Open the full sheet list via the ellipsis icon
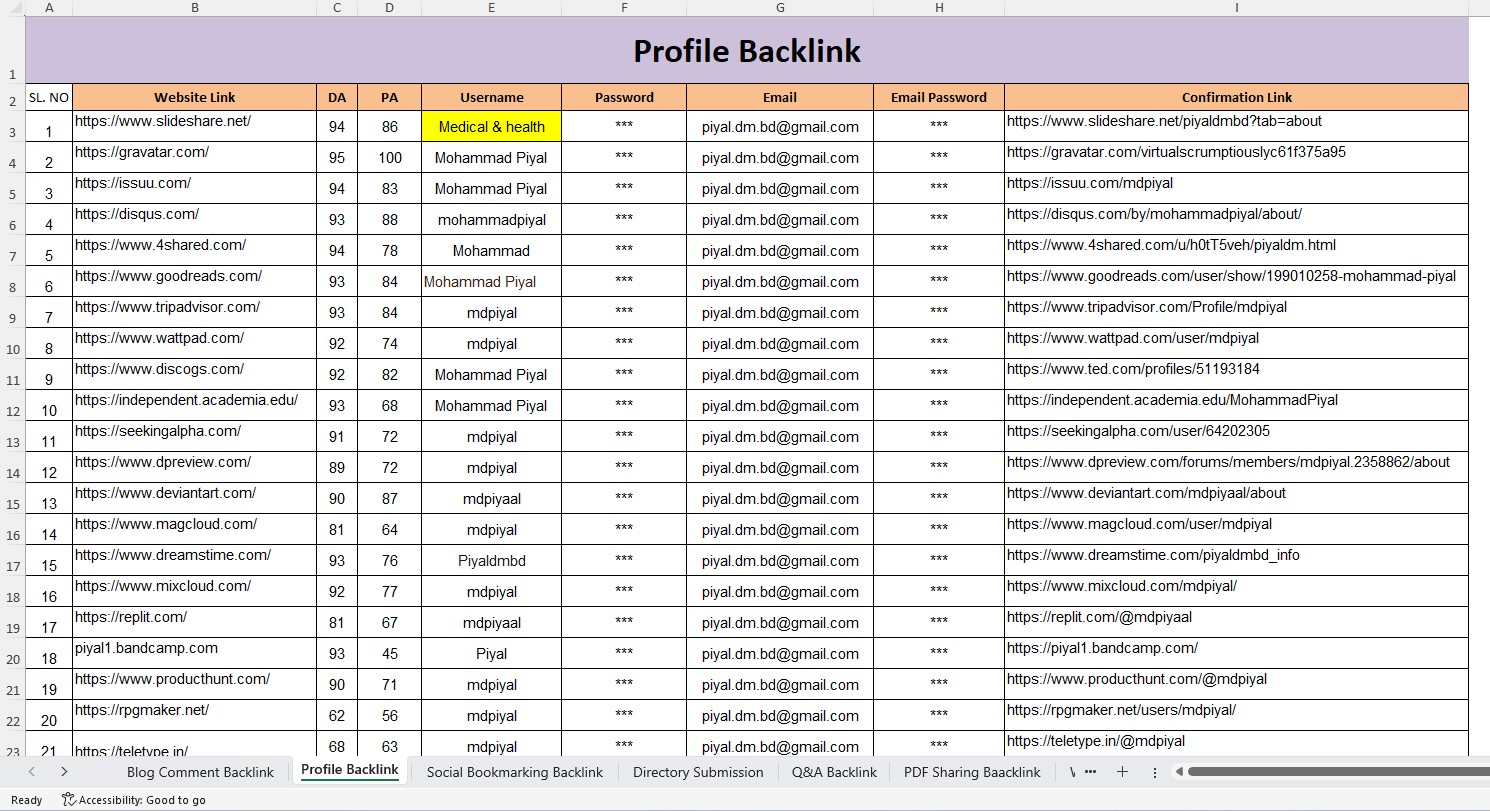Screen dimensions: 1490x811 coord(1089,772)
